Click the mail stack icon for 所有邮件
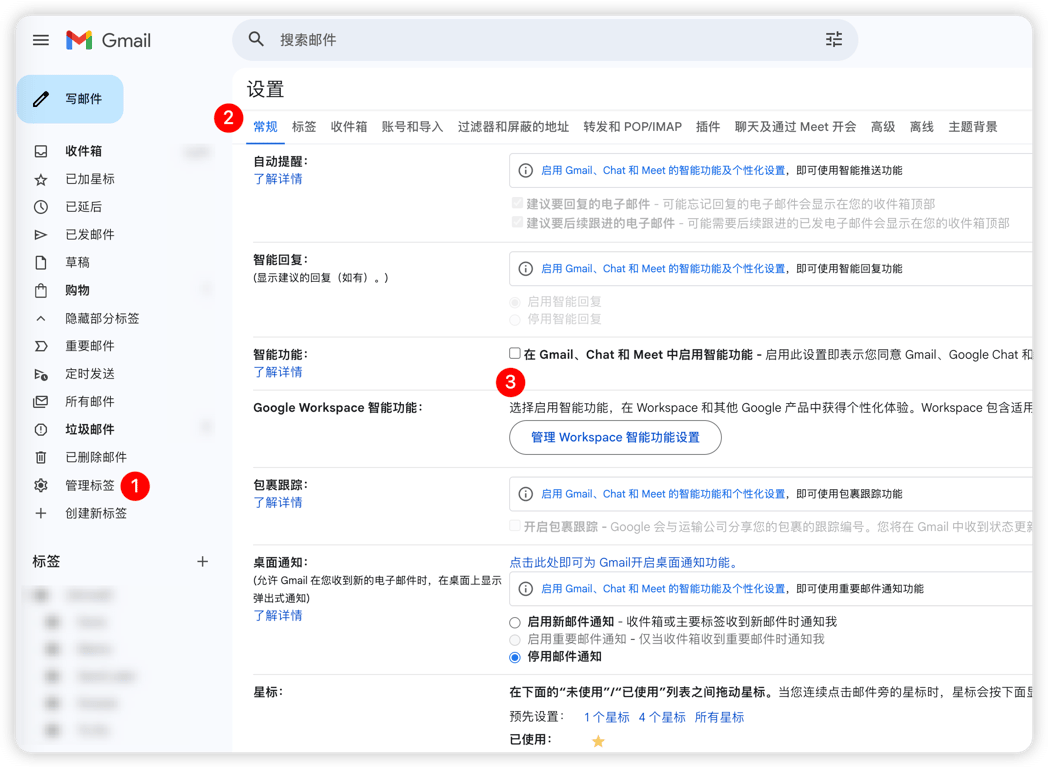Image resolution: width=1048 pixels, height=768 pixels. click(x=41, y=401)
